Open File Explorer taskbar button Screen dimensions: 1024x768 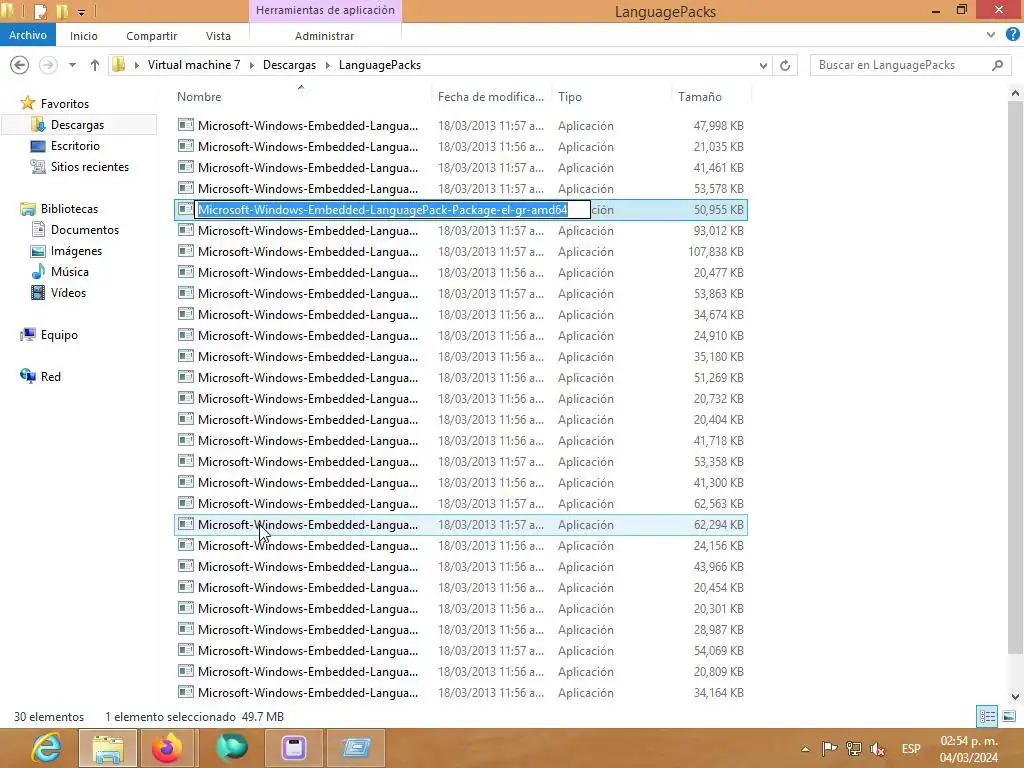click(108, 748)
